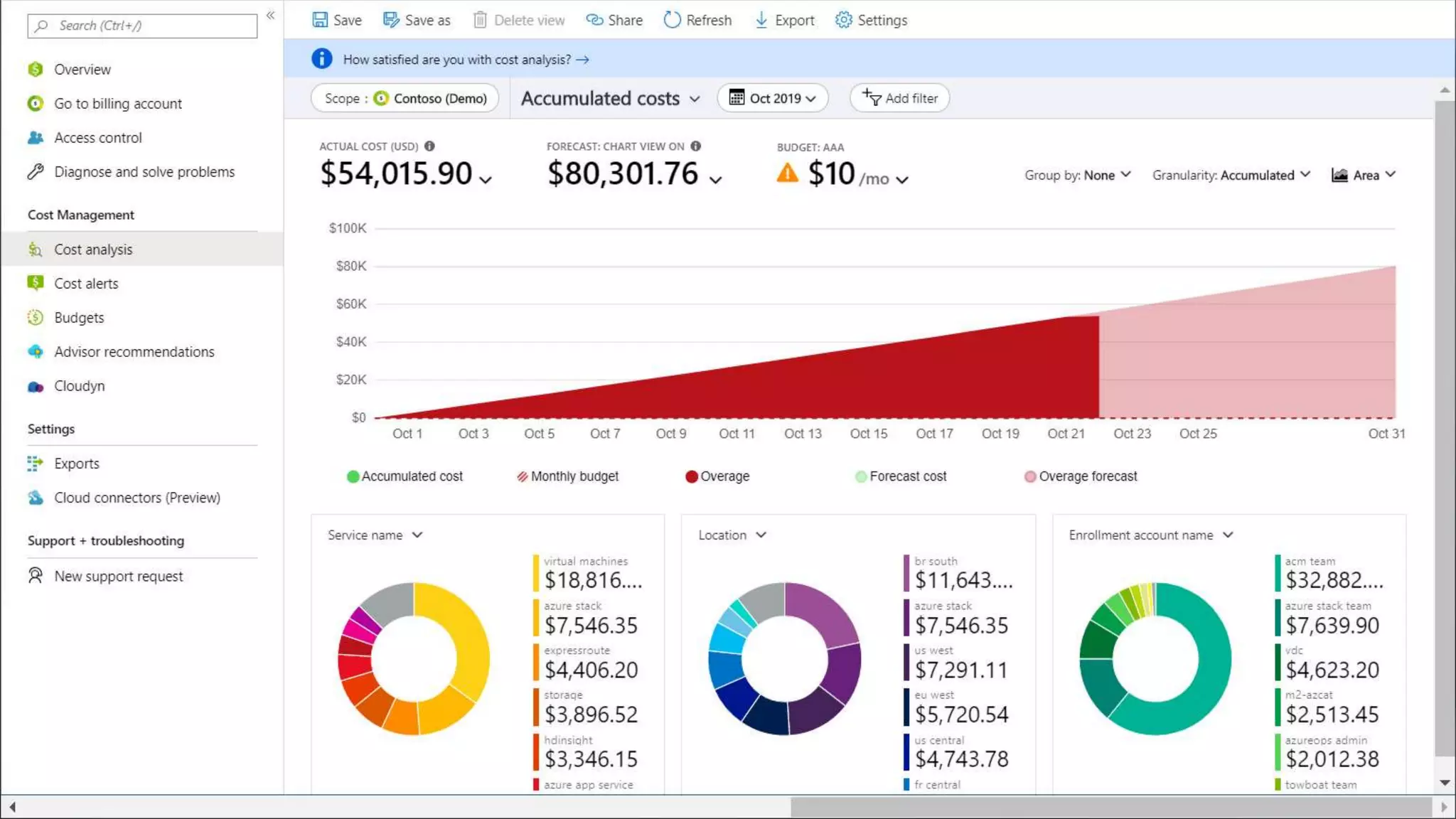
Task: Open the Group by None dropdown
Action: 1077,175
